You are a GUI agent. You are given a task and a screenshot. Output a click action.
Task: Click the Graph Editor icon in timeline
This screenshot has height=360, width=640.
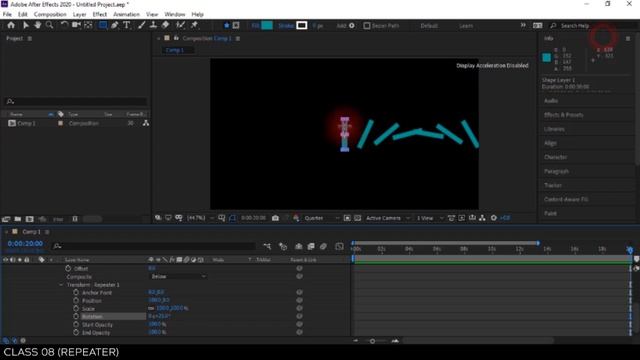coord(339,246)
